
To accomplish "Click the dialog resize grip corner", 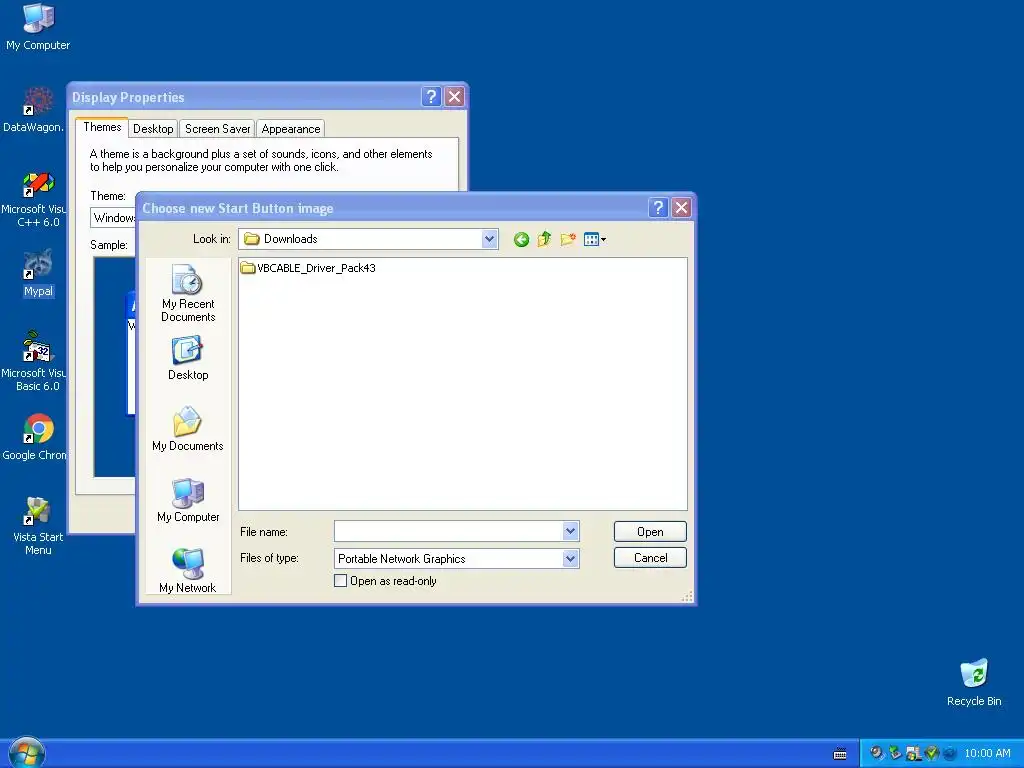I will [x=687, y=596].
